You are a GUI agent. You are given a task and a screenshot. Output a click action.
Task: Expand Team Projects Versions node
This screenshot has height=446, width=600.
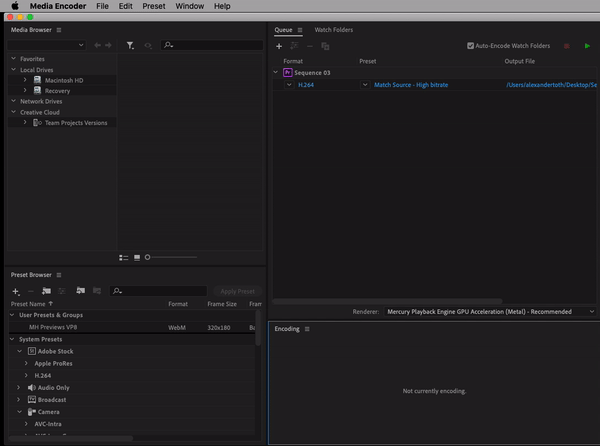(x=25, y=122)
